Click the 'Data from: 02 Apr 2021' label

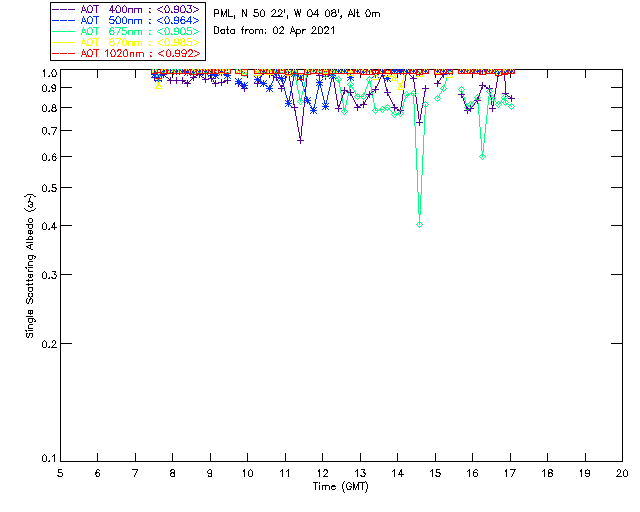(274, 31)
